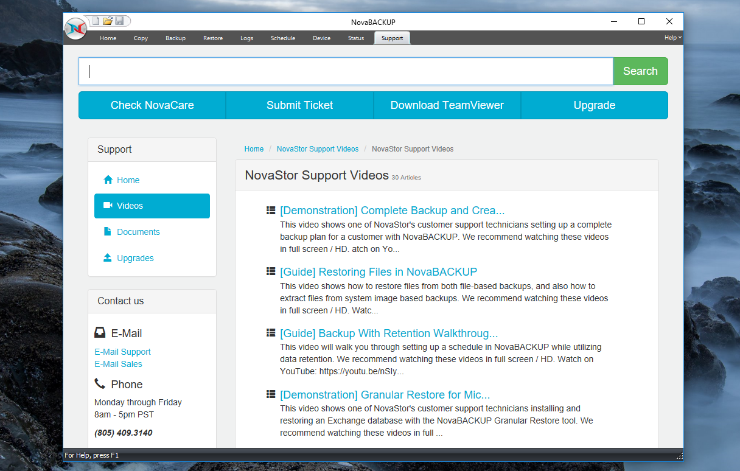Switch to the Backup tab
This screenshot has height=471, width=740.
tap(176, 38)
